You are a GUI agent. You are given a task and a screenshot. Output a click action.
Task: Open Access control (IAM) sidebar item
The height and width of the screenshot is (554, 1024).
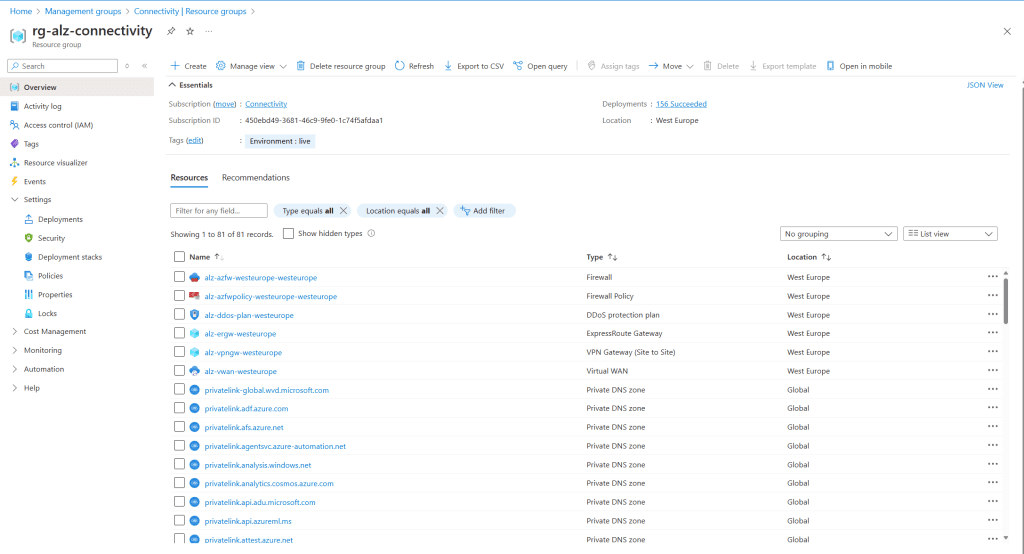click(x=57, y=125)
